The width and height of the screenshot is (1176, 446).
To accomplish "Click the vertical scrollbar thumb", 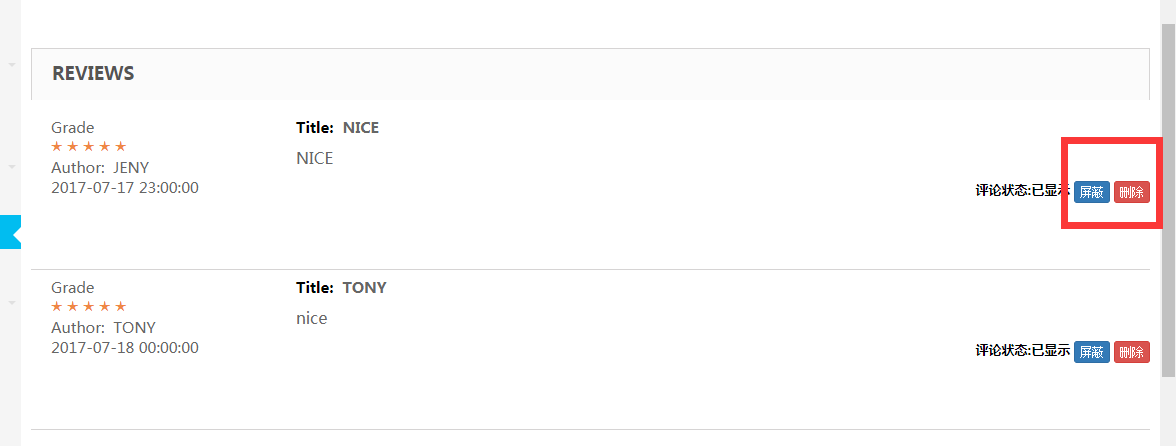I will pos(1167,200).
